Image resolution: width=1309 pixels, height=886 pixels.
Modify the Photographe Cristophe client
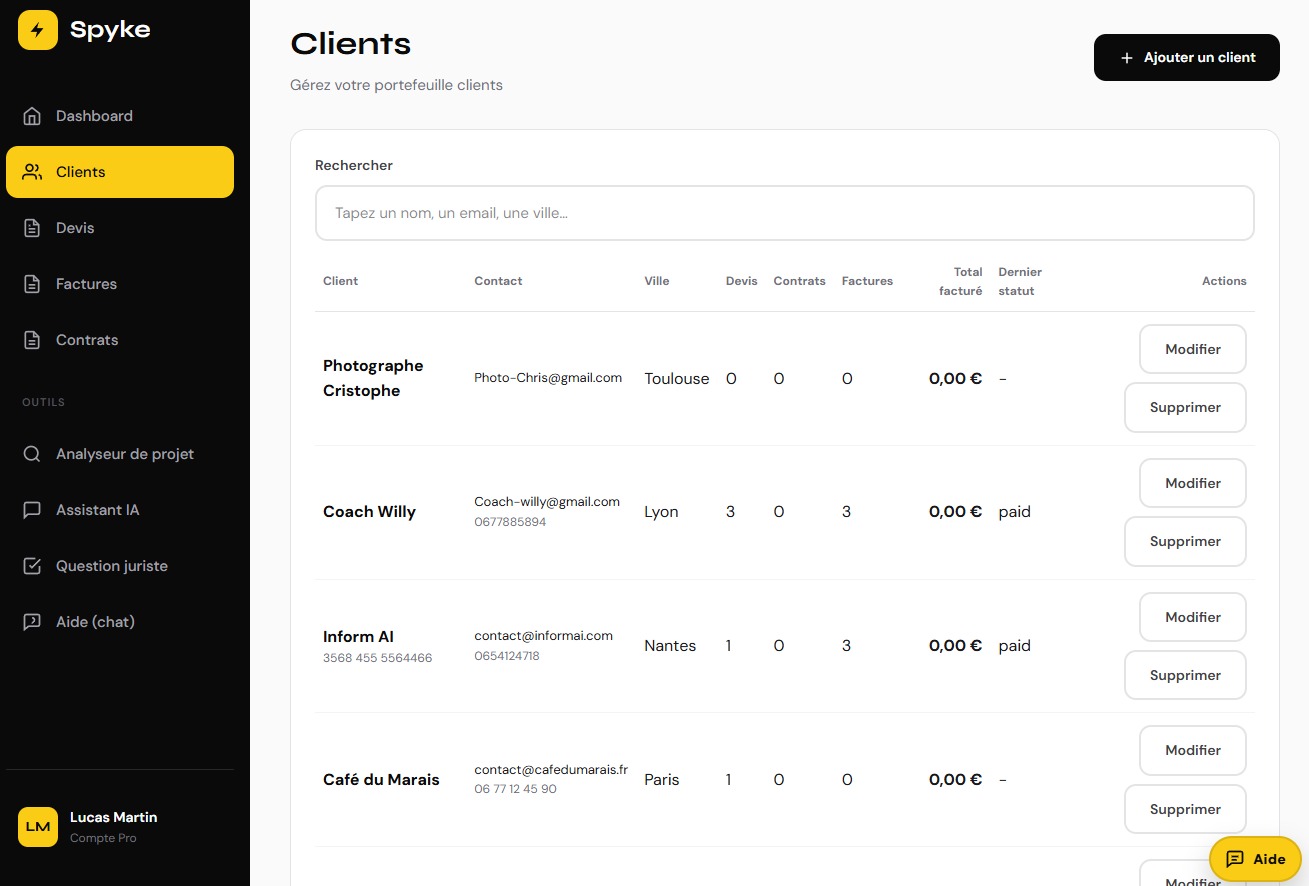1192,349
